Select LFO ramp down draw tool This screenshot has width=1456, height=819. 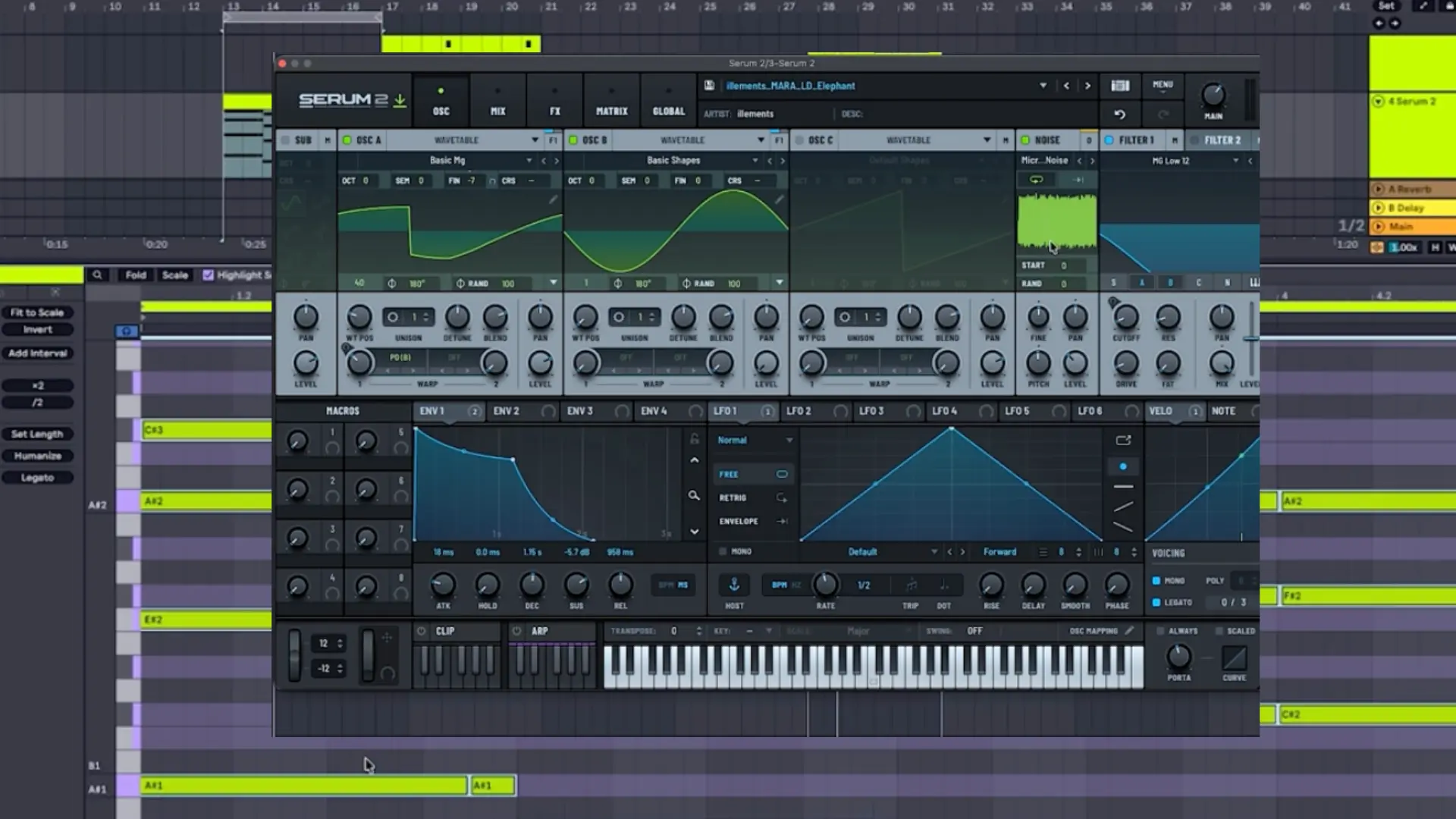[x=1123, y=527]
